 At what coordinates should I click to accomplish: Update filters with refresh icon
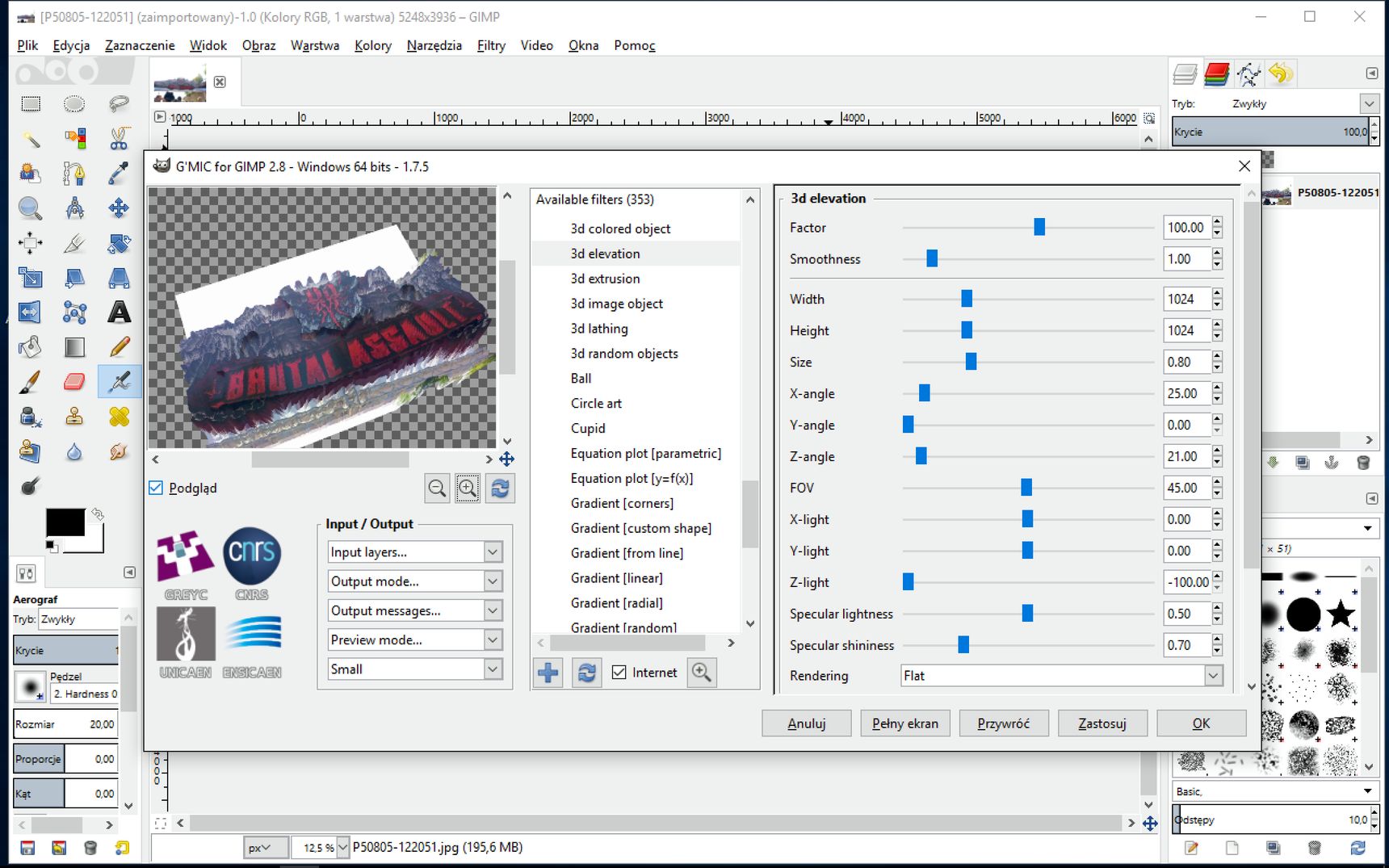coord(587,672)
